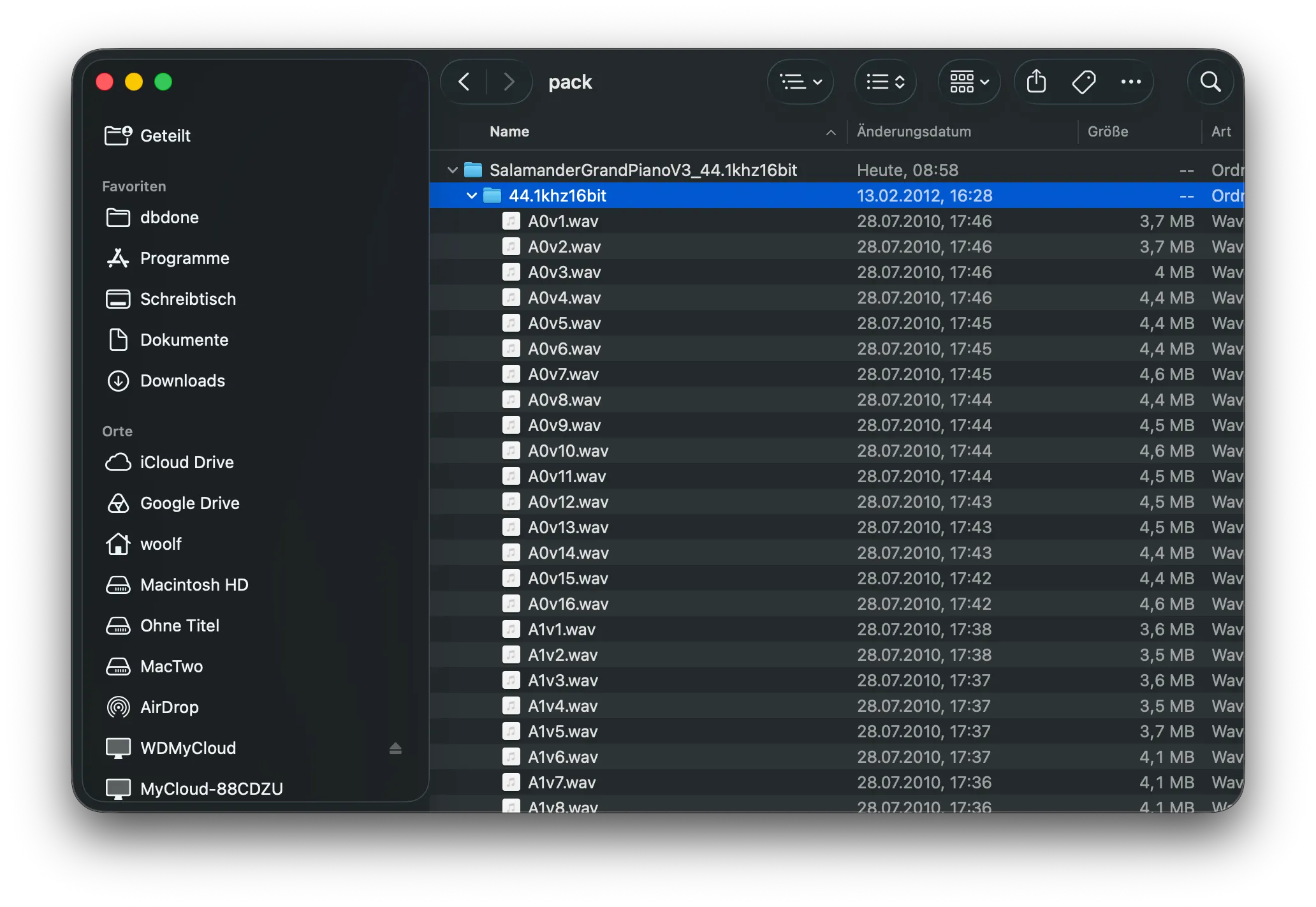Open the grouping grid dropdown
Viewport: 1316px width, 907px height.
pos(969,82)
